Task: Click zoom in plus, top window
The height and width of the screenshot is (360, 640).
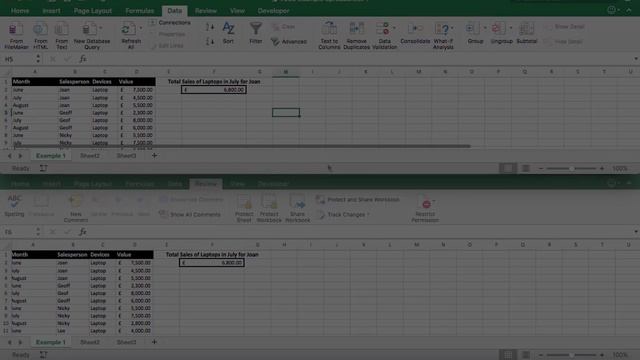Action: click(602, 168)
